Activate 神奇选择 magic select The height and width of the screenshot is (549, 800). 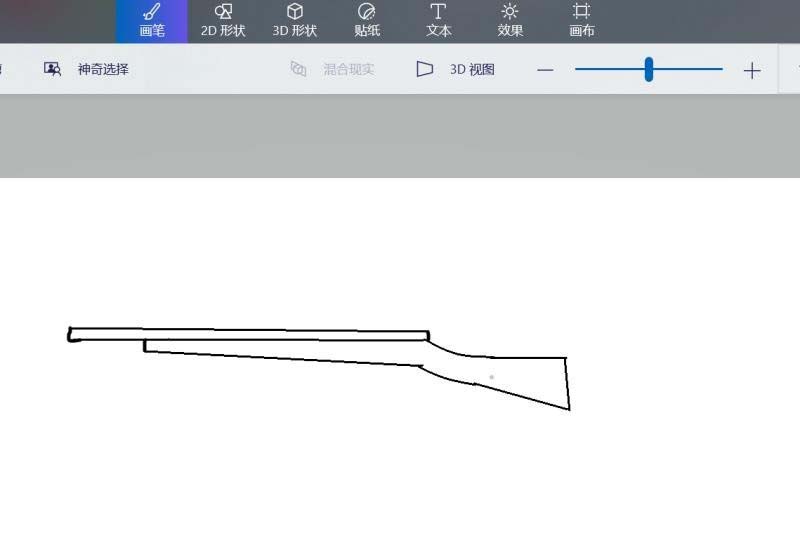click(x=87, y=69)
